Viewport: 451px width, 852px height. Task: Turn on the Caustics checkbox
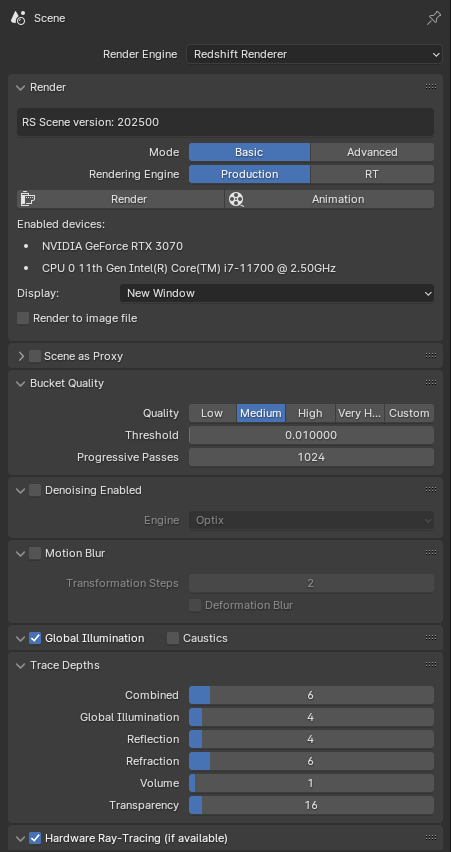pyautogui.click(x=173, y=638)
